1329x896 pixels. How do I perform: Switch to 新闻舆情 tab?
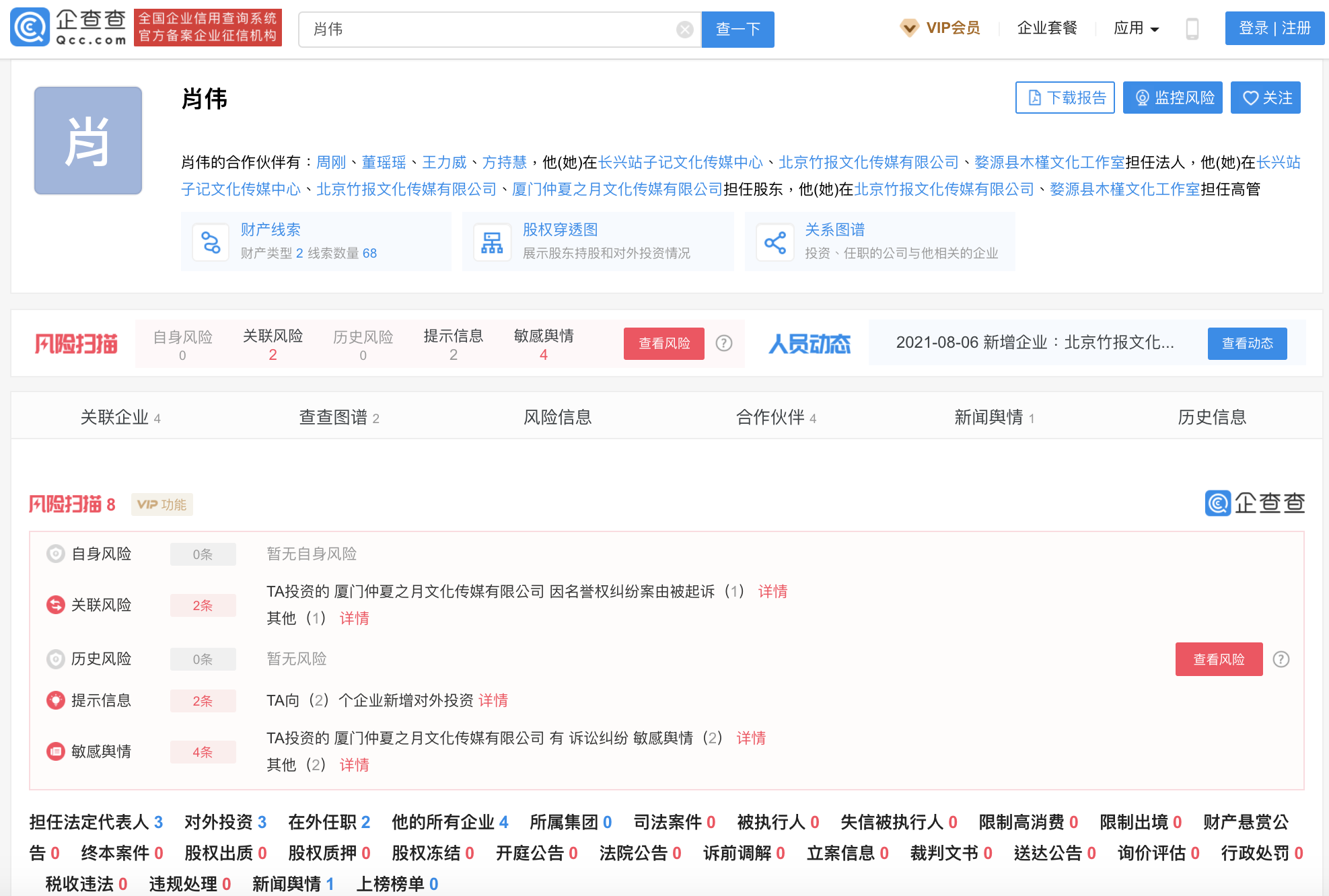tap(994, 417)
